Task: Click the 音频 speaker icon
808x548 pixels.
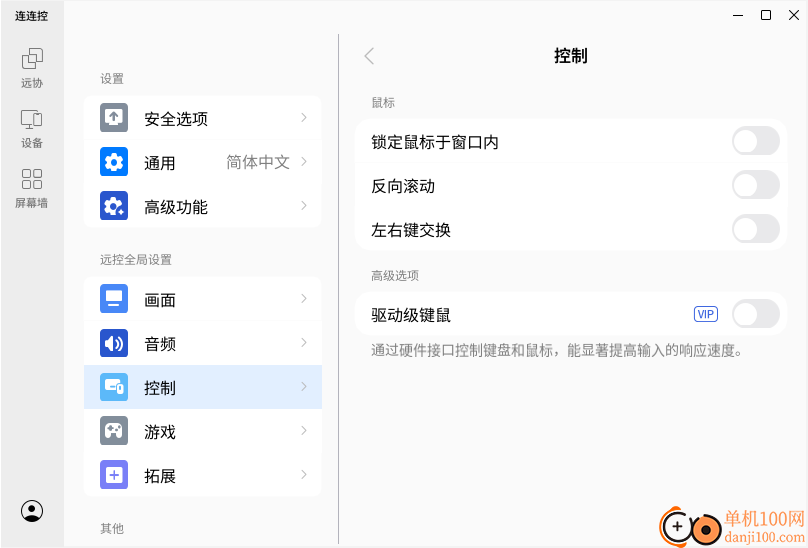Action: point(114,343)
